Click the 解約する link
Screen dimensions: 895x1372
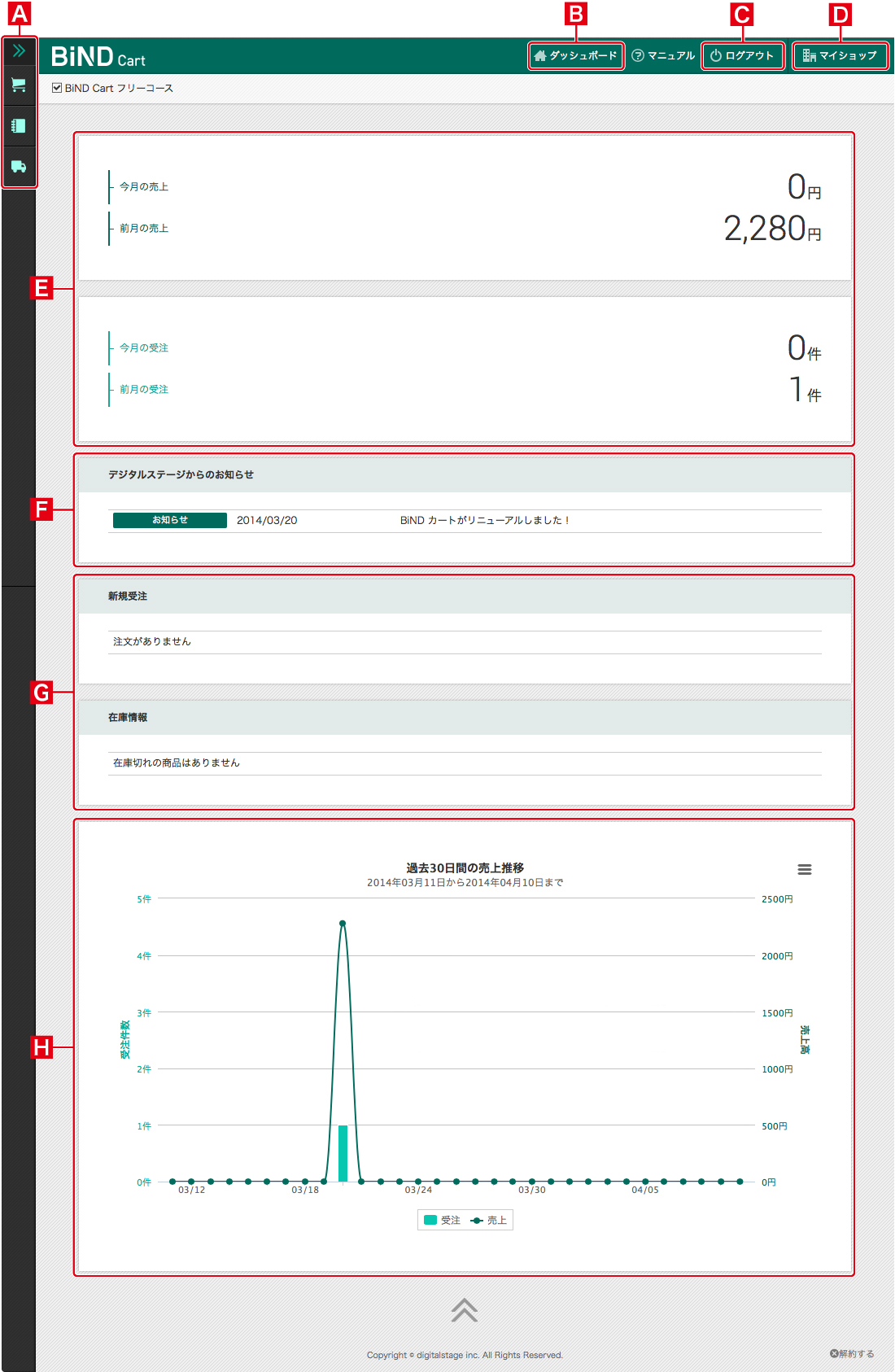852,1353
